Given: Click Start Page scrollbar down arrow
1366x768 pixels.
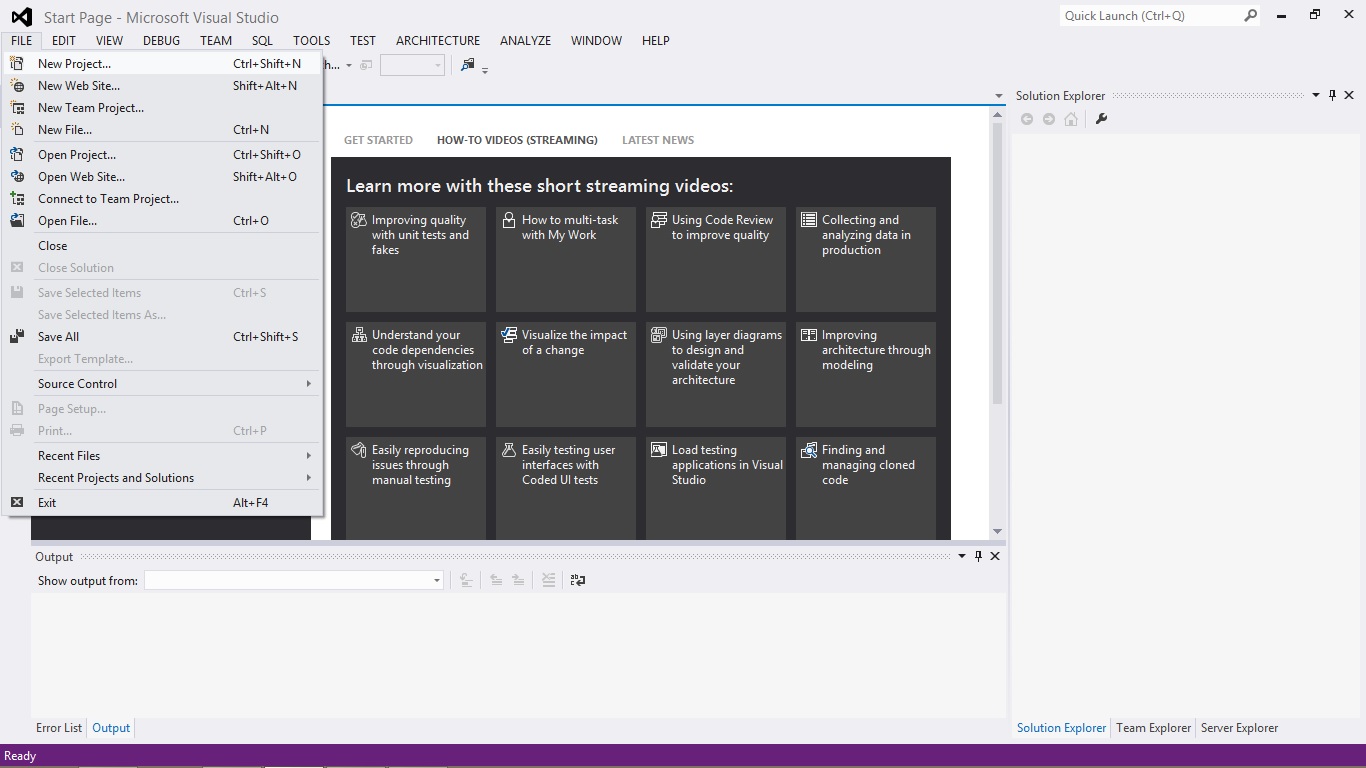Looking at the screenshot, I should point(997,531).
